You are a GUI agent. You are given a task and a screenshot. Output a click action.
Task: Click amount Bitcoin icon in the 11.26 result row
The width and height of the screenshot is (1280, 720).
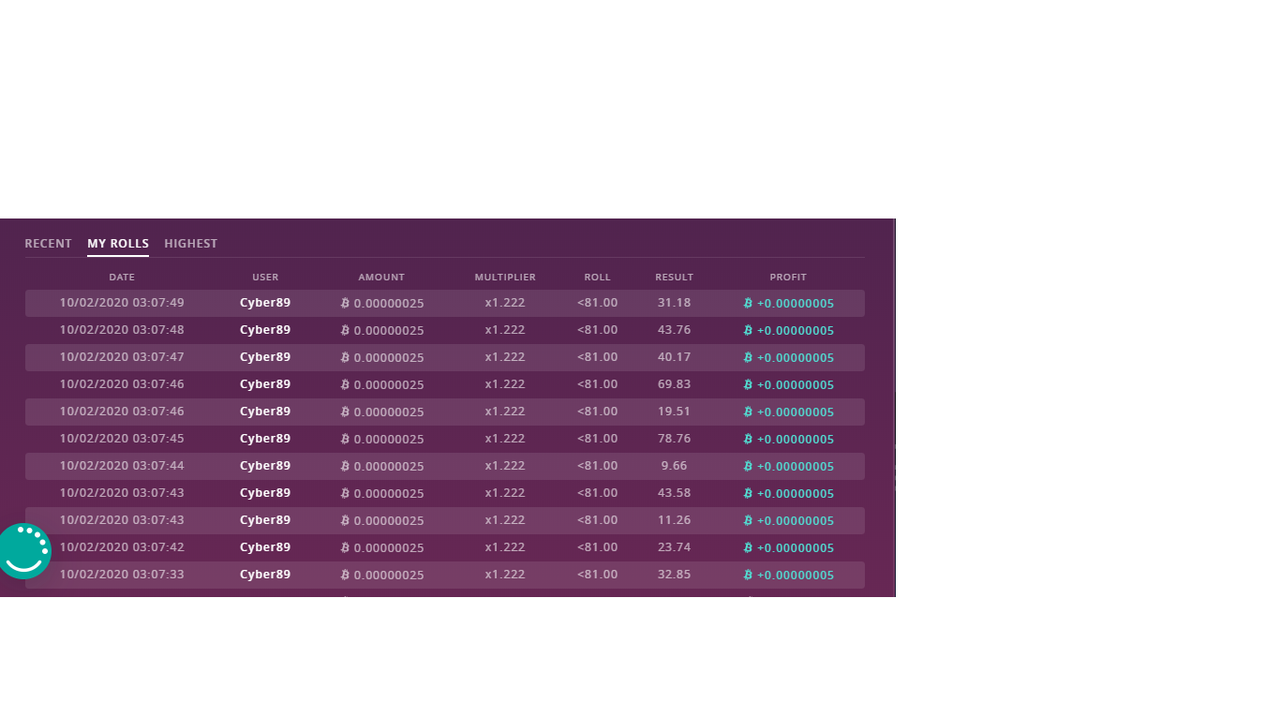coord(345,521)
